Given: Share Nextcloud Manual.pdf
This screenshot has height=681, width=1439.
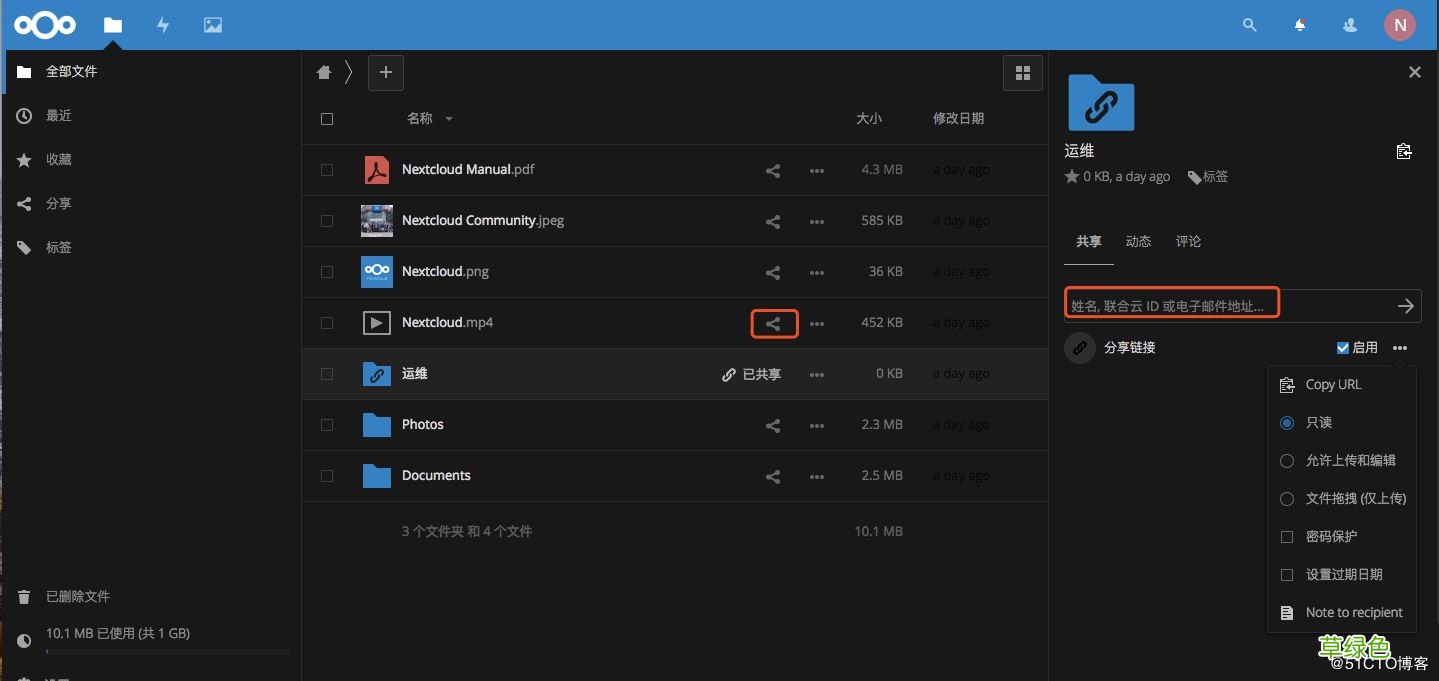Looking at the screenshot, I should 773,170.
